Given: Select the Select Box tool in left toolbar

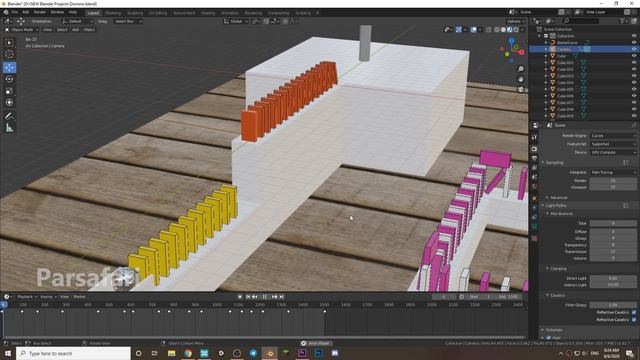Looking at the screenshot, I should click(9, 42).
